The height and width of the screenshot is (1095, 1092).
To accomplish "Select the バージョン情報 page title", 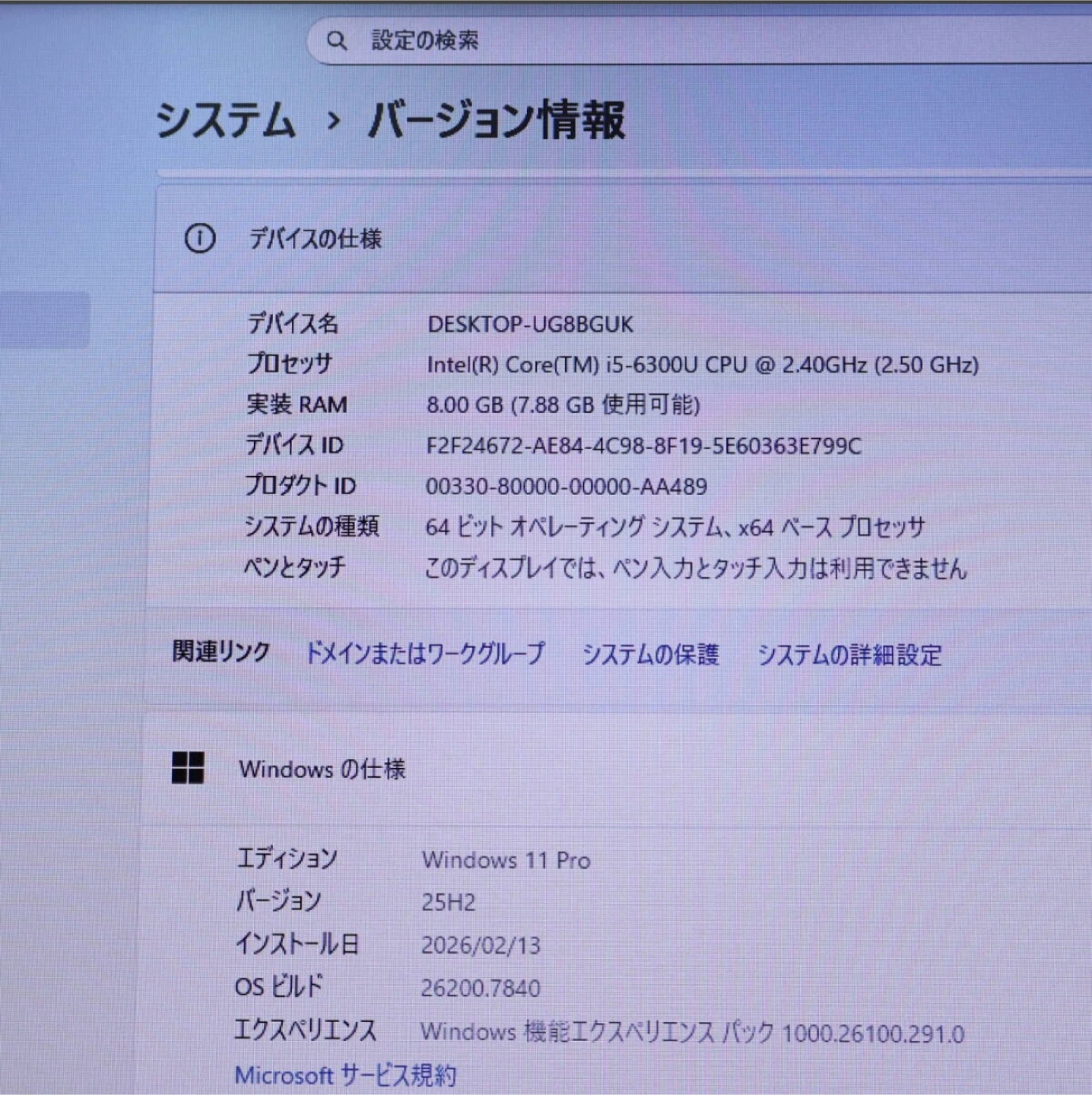I will [x=497, y=120].
